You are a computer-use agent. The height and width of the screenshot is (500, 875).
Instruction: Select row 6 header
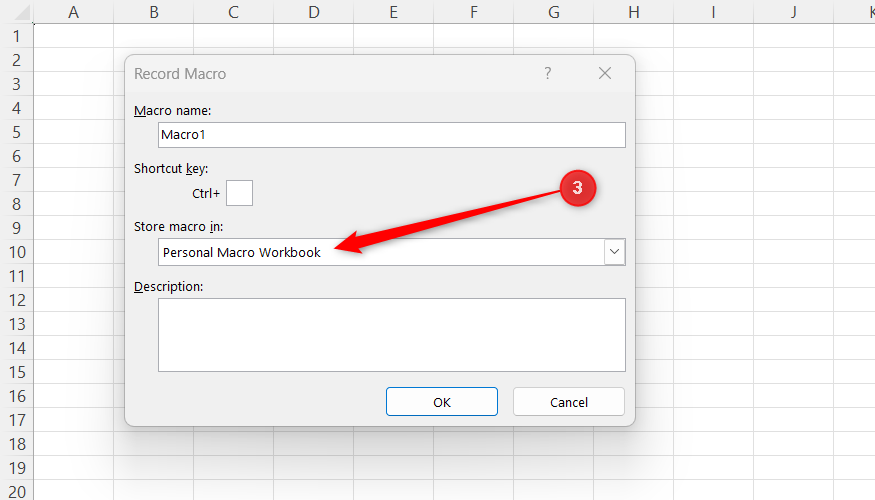(x=17, y=156)
